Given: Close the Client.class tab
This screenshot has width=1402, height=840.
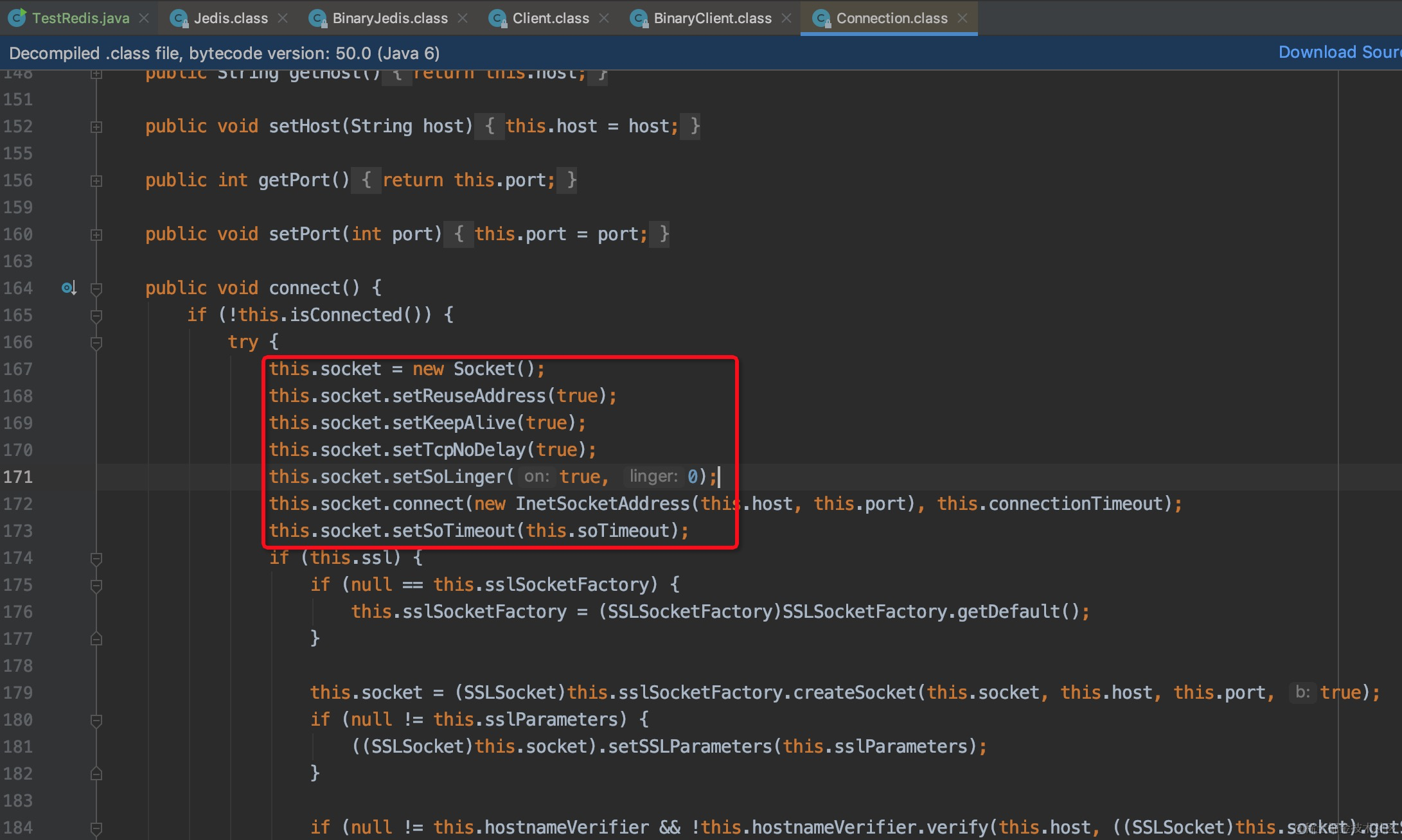Looking at the screenshot, I should [x=604, y=18].
